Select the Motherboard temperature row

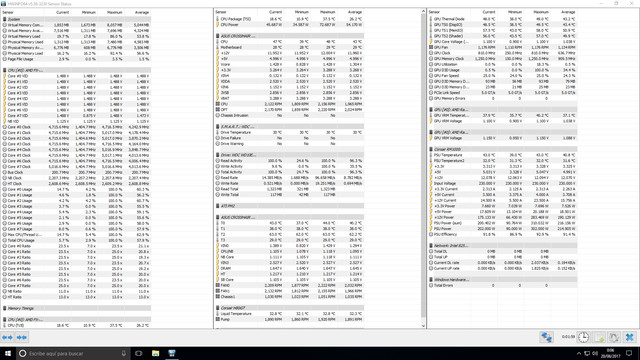tap(289, 47)
